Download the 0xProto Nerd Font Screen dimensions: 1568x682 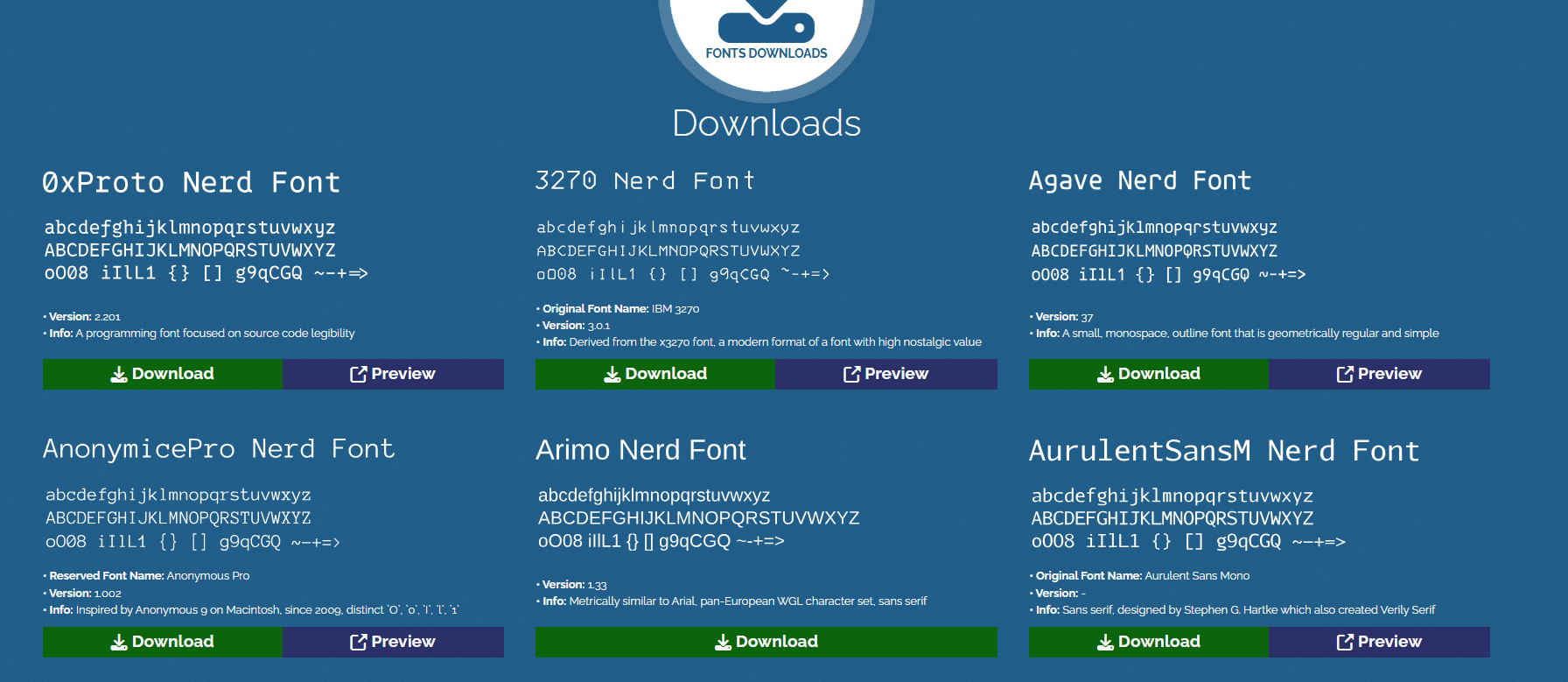click(163, 374)
